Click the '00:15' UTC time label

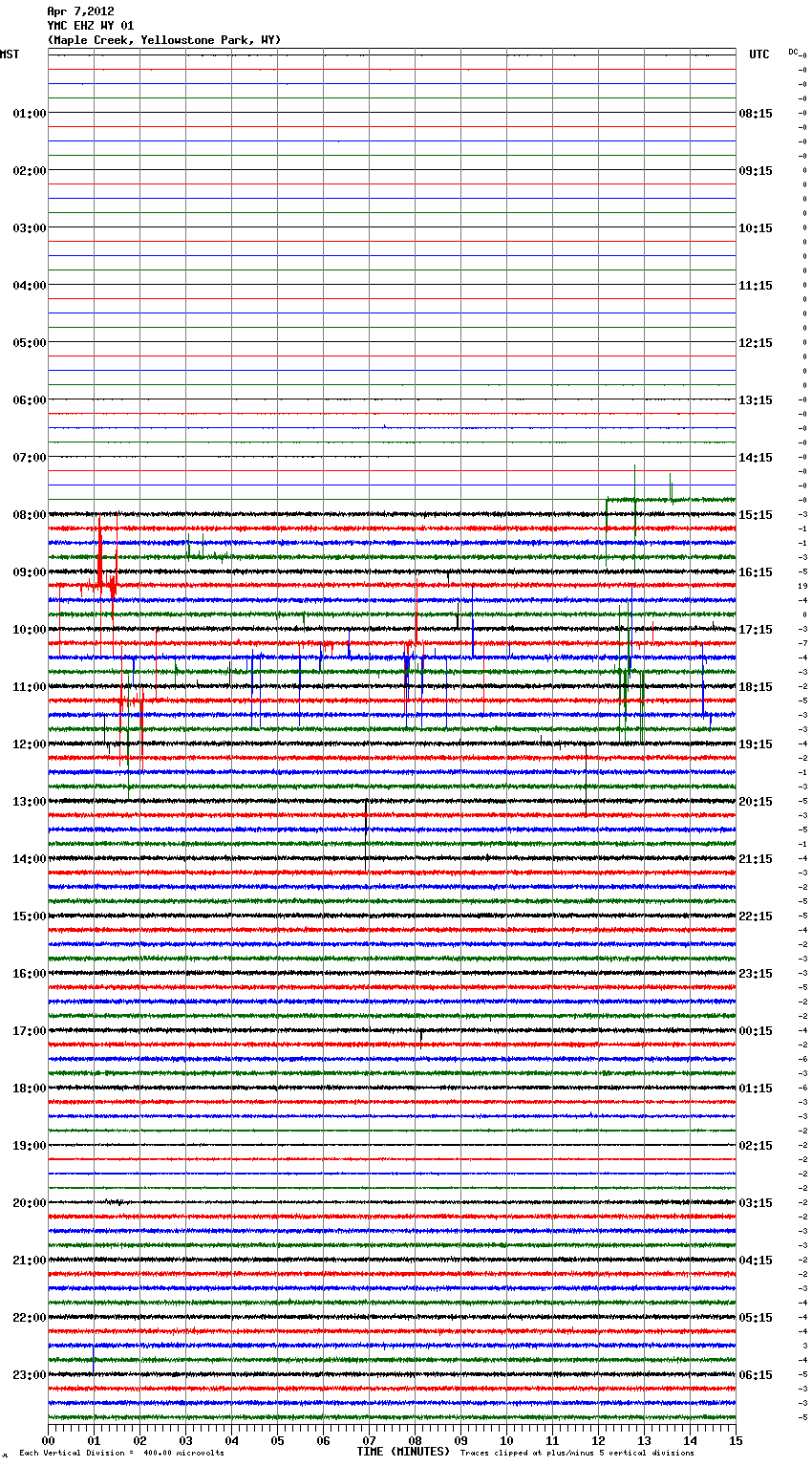pyautogui.click(x=756, y=1031)
